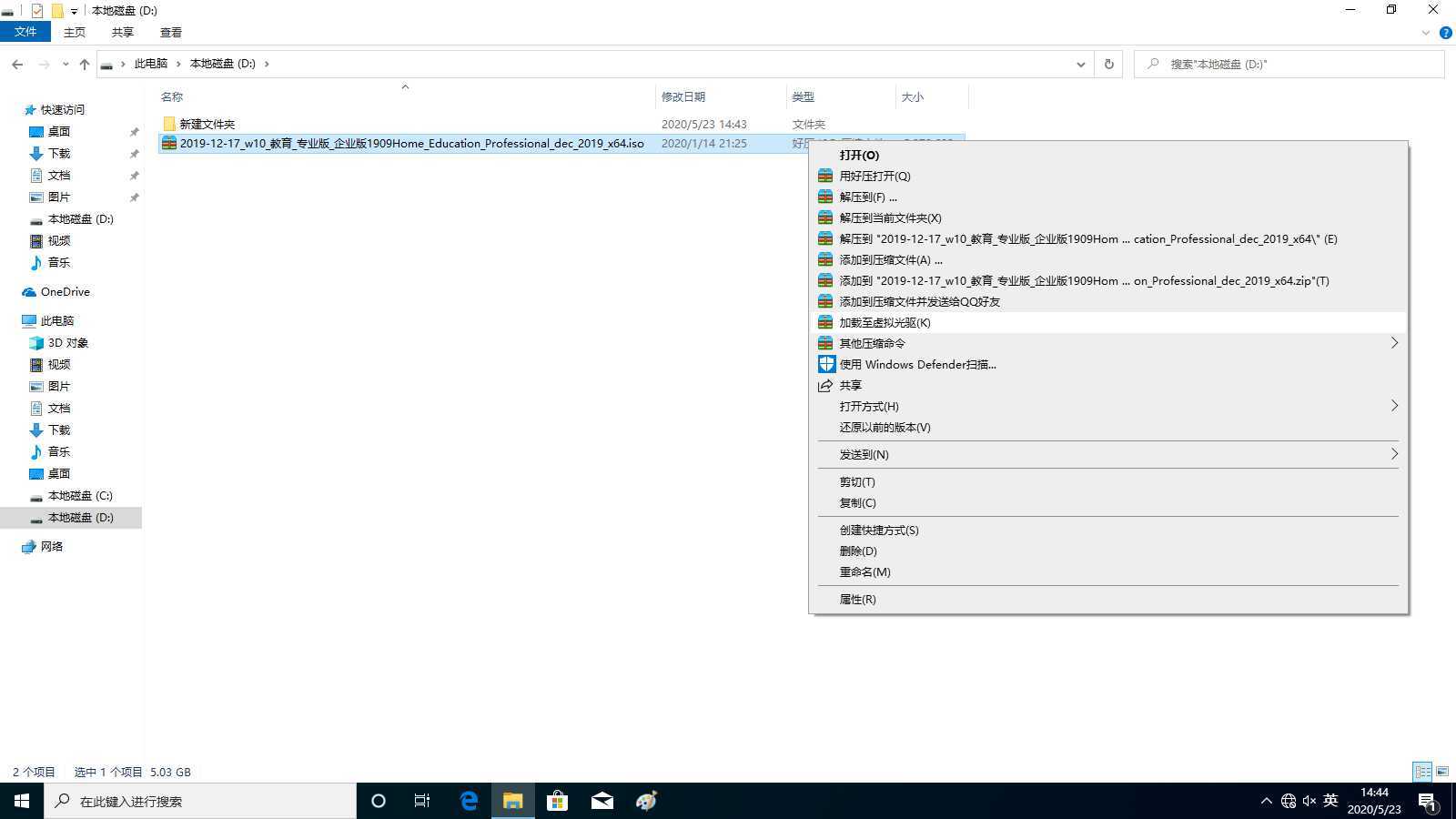Switch to large icons view
The image size is (1456, 819).
[1442, 772]
